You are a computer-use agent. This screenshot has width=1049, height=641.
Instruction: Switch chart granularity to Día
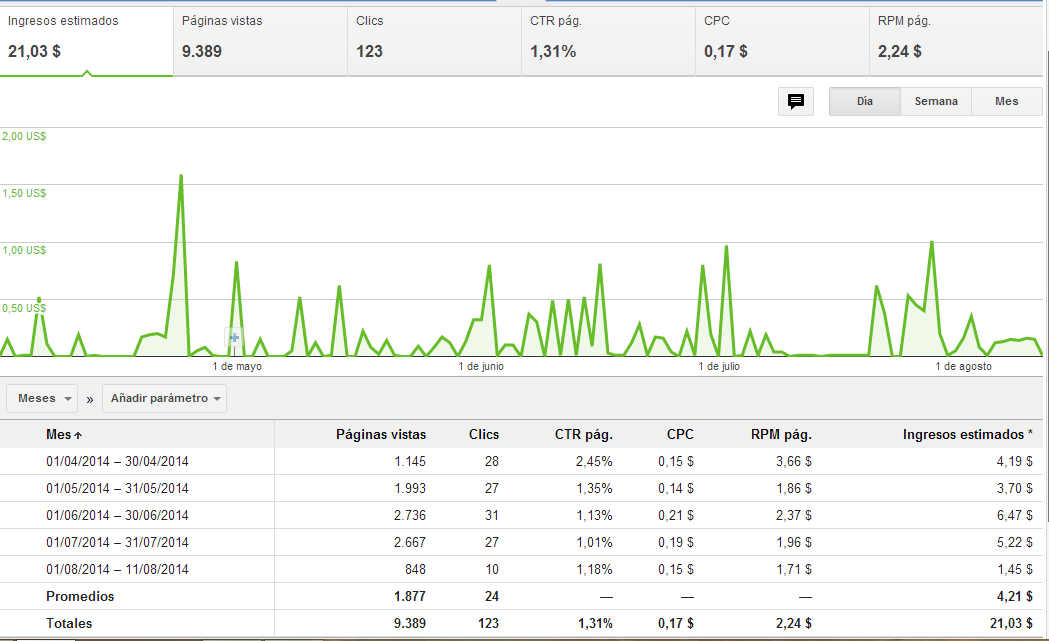(x=864, y=102)
